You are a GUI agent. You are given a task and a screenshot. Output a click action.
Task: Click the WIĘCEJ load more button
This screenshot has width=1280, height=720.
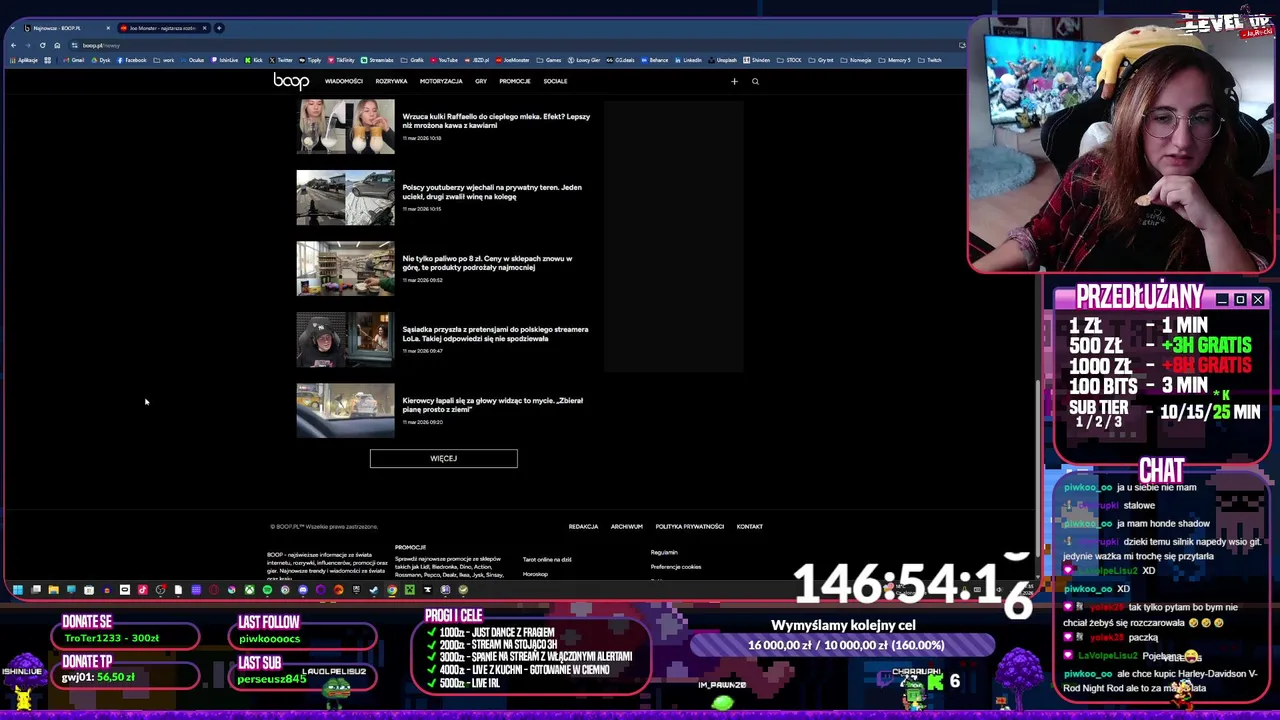443,458
